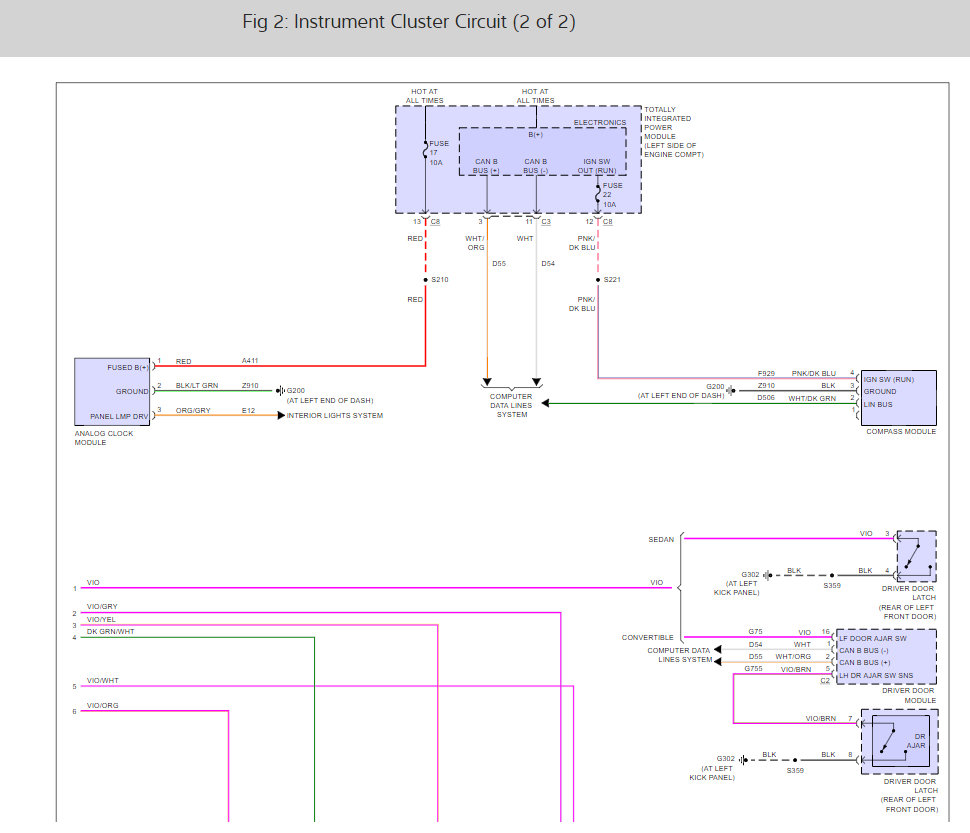Click the 'ELECTRONICS' label in the power module

tap(599, 122)
